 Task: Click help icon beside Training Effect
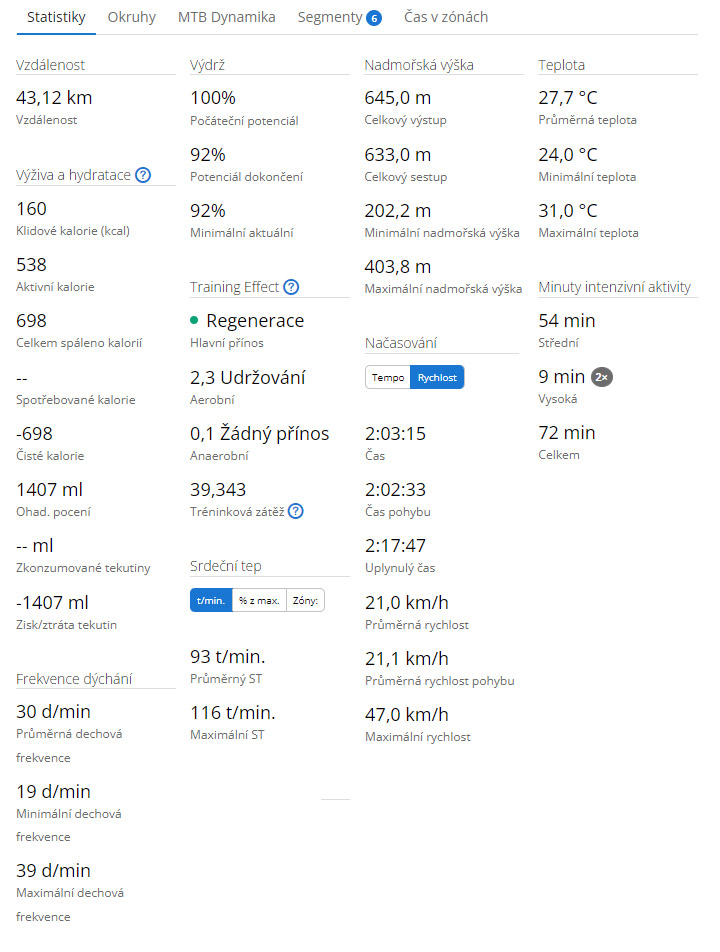pyautogui.click(x=291, y=287)
